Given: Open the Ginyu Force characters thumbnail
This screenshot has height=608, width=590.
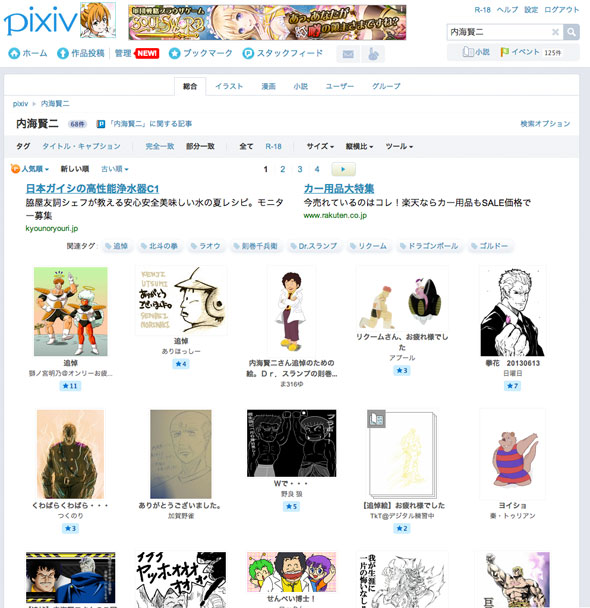Looking at the screenshot, I should tap(71, 311).
